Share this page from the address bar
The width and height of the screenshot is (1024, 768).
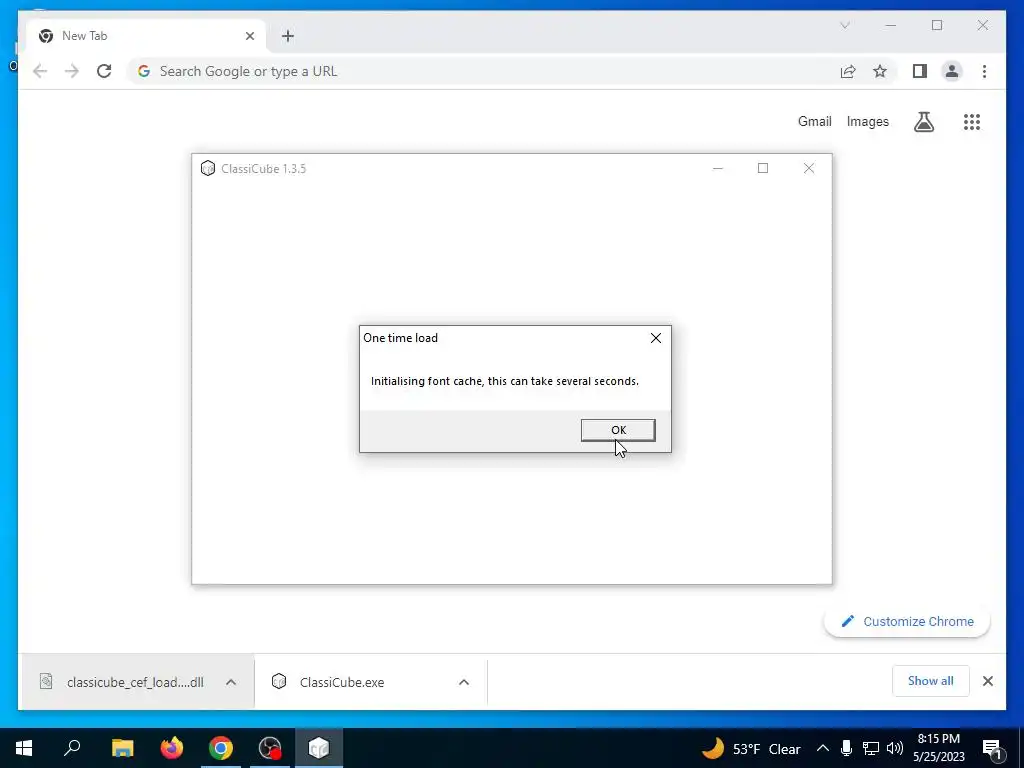click(848, 71)
